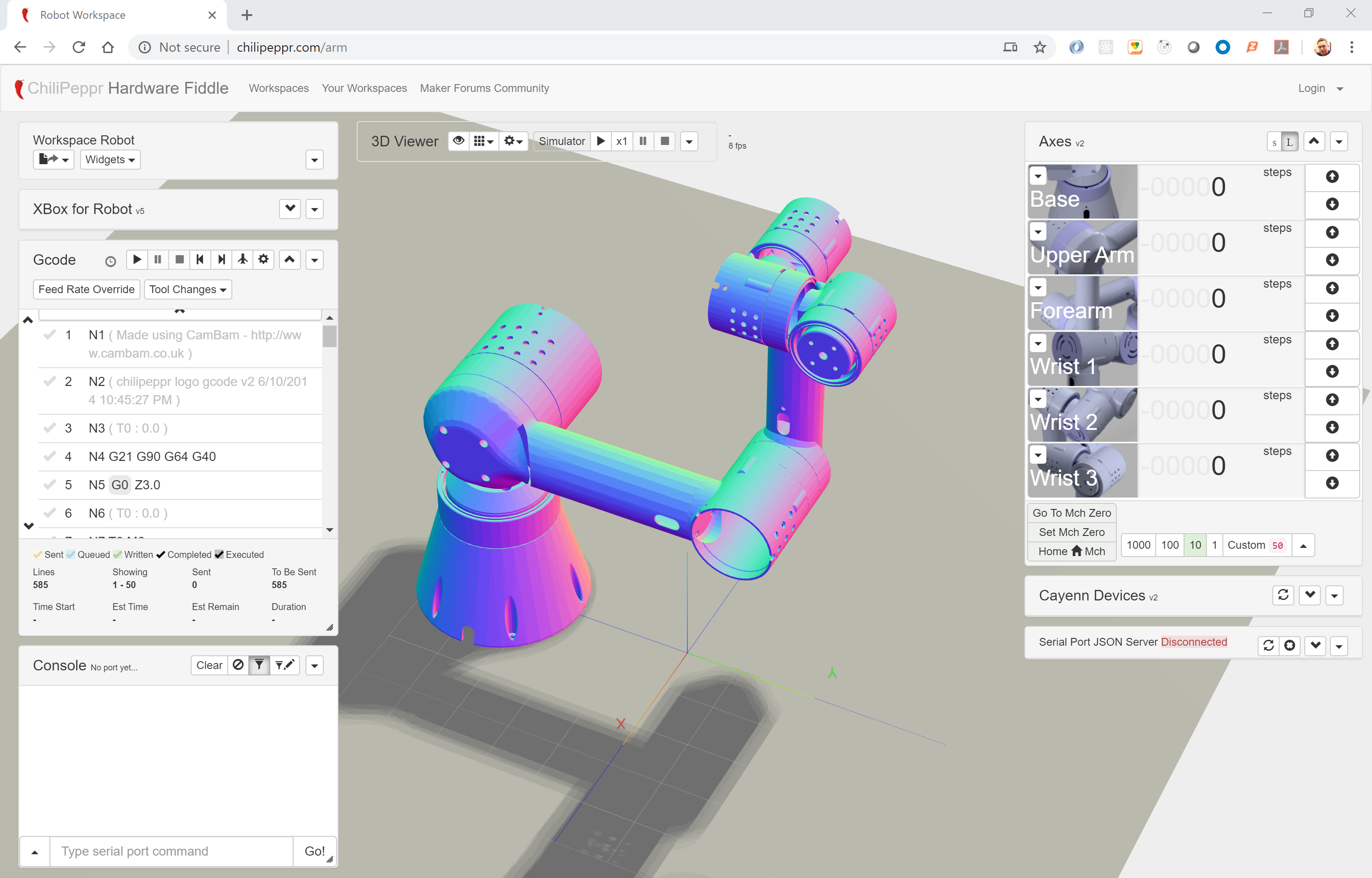
Task: Open the Upper Arm axis dropdown
Action: click(1038, 232)
